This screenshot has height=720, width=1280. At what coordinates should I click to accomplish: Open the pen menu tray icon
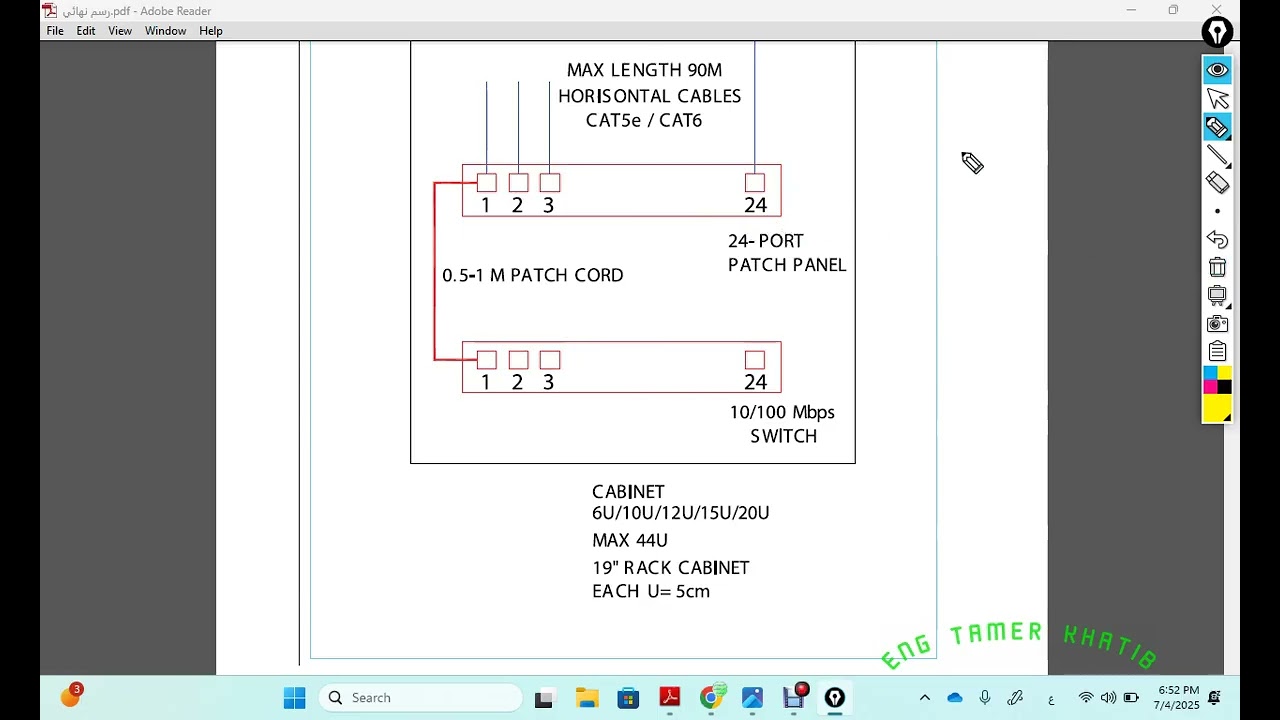1016,698
